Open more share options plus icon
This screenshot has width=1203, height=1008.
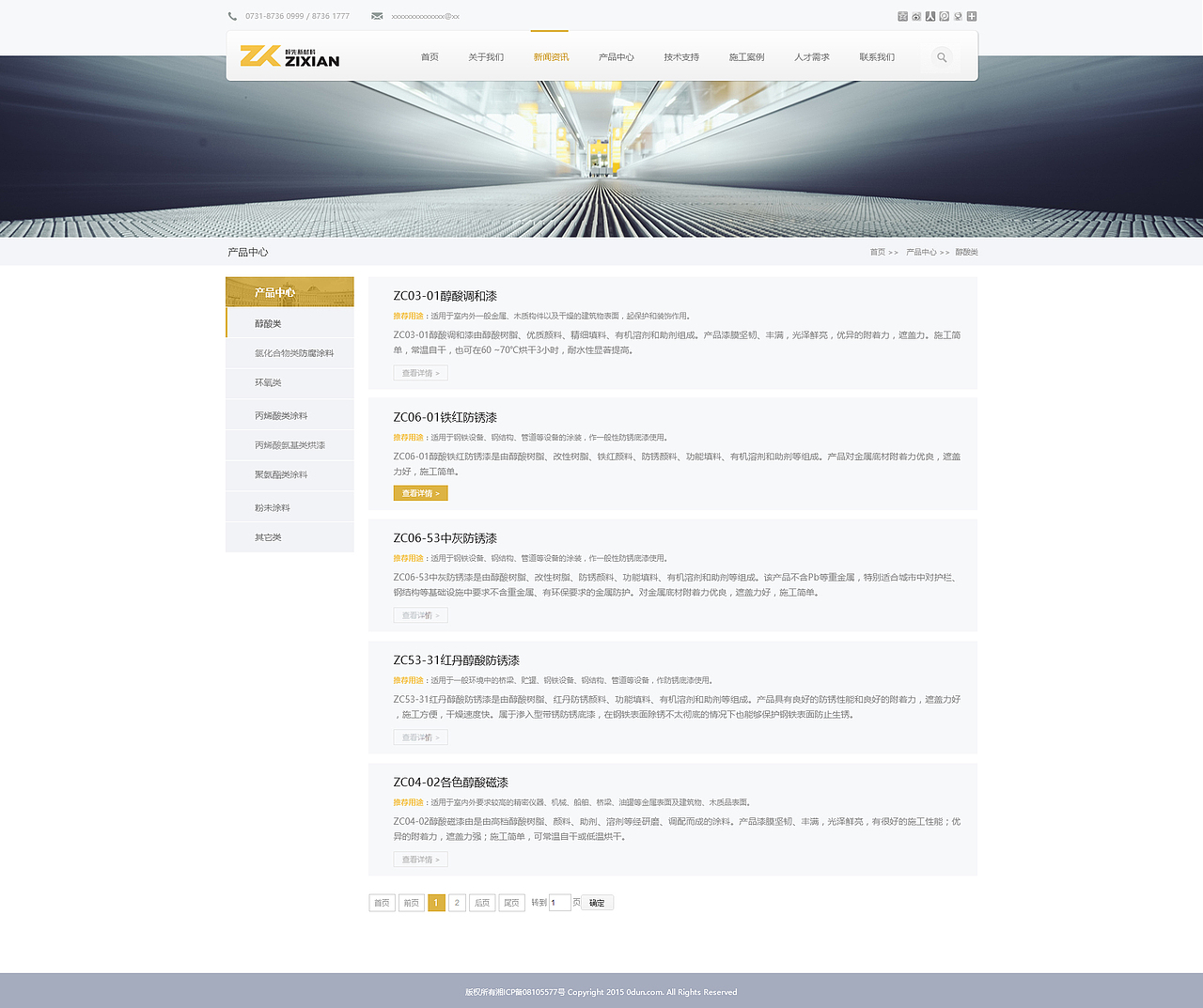[x=972, y=16]
